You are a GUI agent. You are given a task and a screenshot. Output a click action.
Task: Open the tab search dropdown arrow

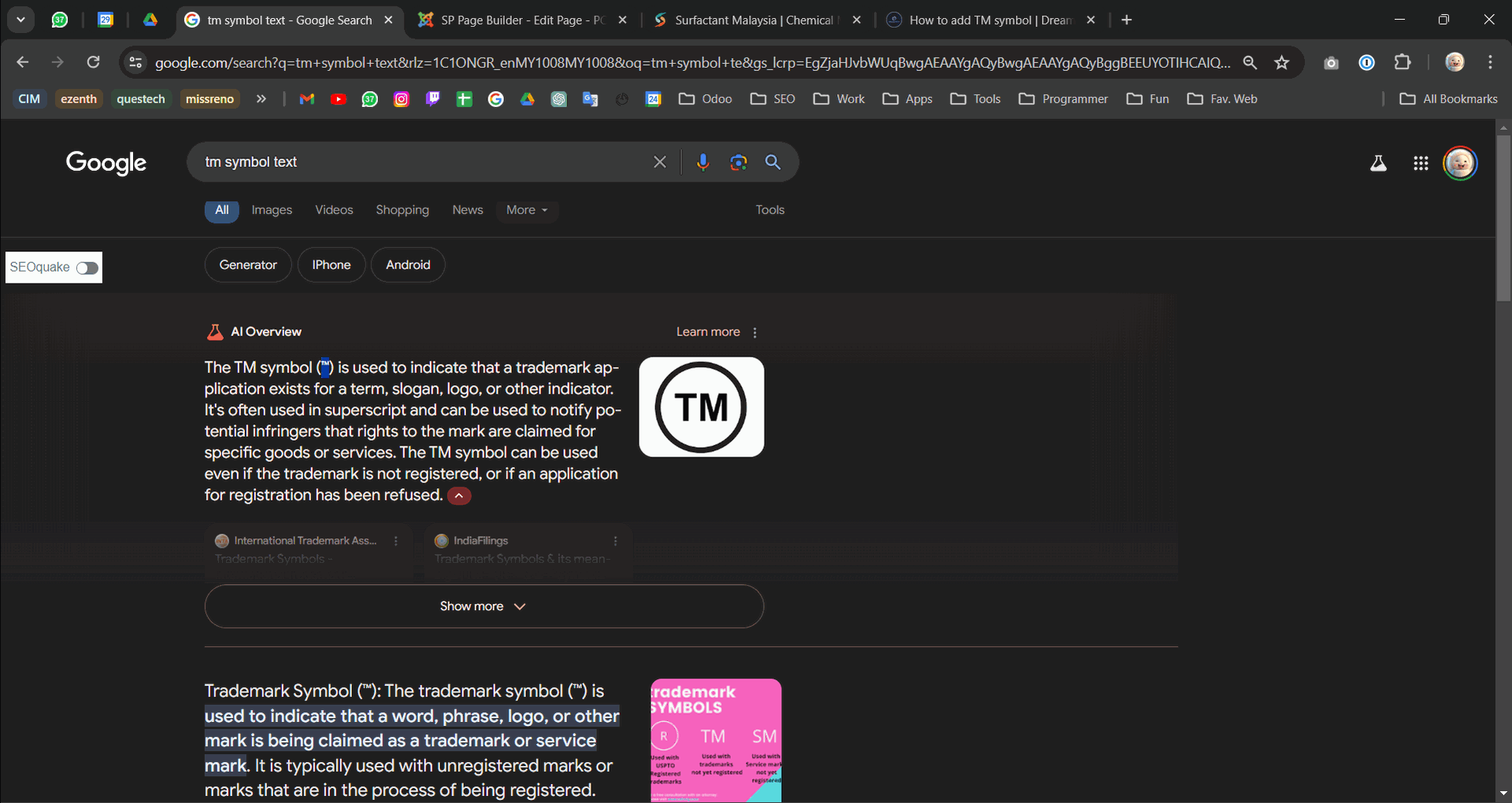point(21,20)
